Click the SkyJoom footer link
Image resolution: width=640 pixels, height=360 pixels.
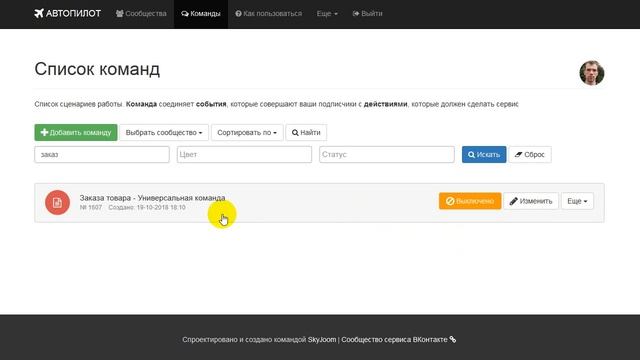[x=322, y=339]
